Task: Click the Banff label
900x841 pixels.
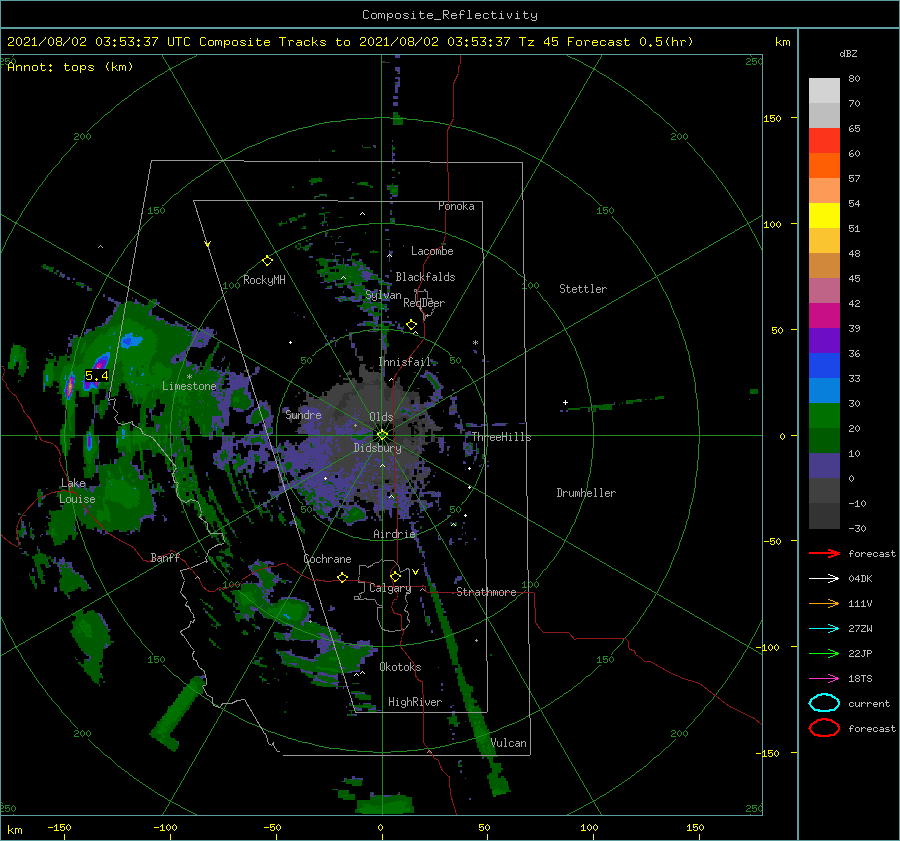Action: (165, 557)
